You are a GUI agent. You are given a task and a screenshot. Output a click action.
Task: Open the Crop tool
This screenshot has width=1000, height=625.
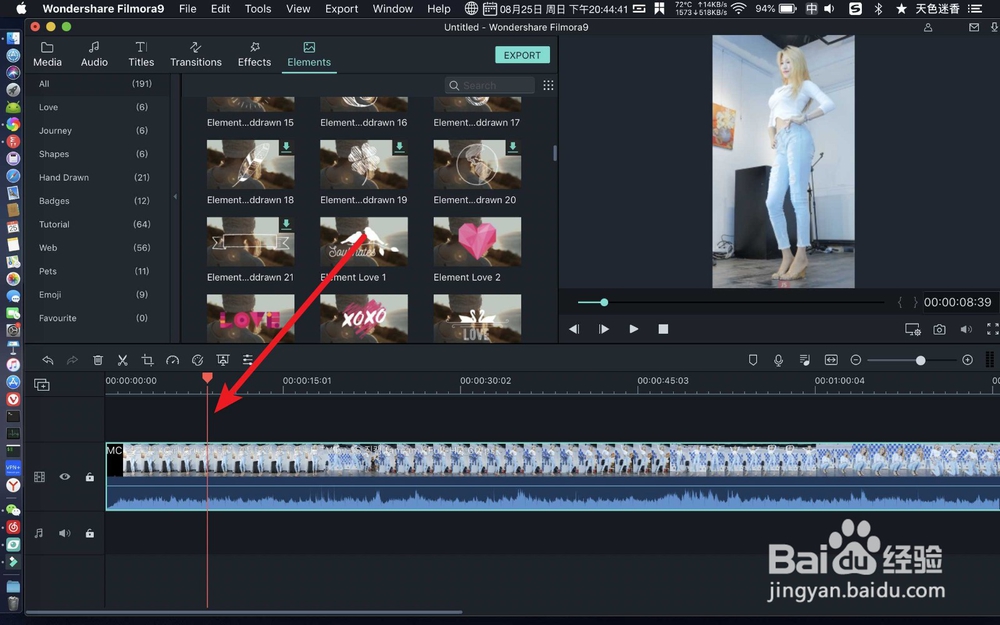click(147, 360)
